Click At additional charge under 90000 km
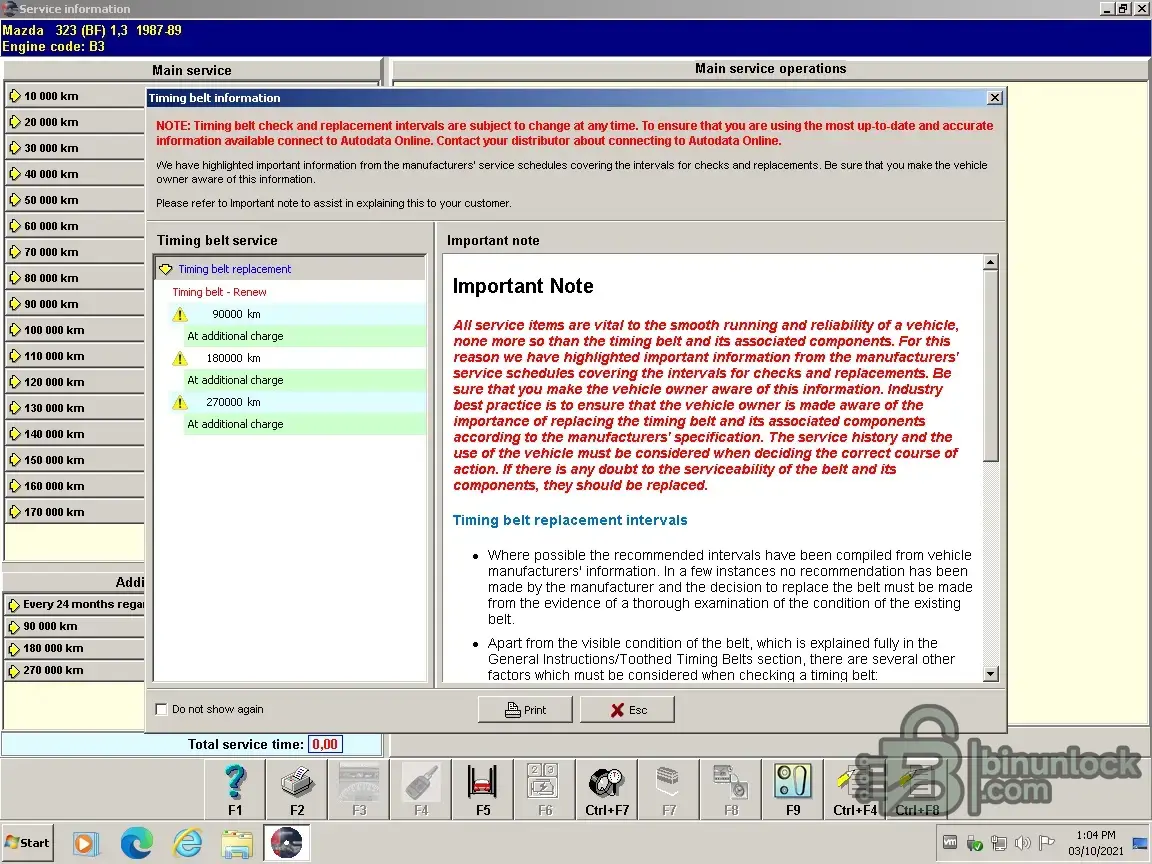The width and height of the screenshot is (1152, 864). click(x=235, y=336)
